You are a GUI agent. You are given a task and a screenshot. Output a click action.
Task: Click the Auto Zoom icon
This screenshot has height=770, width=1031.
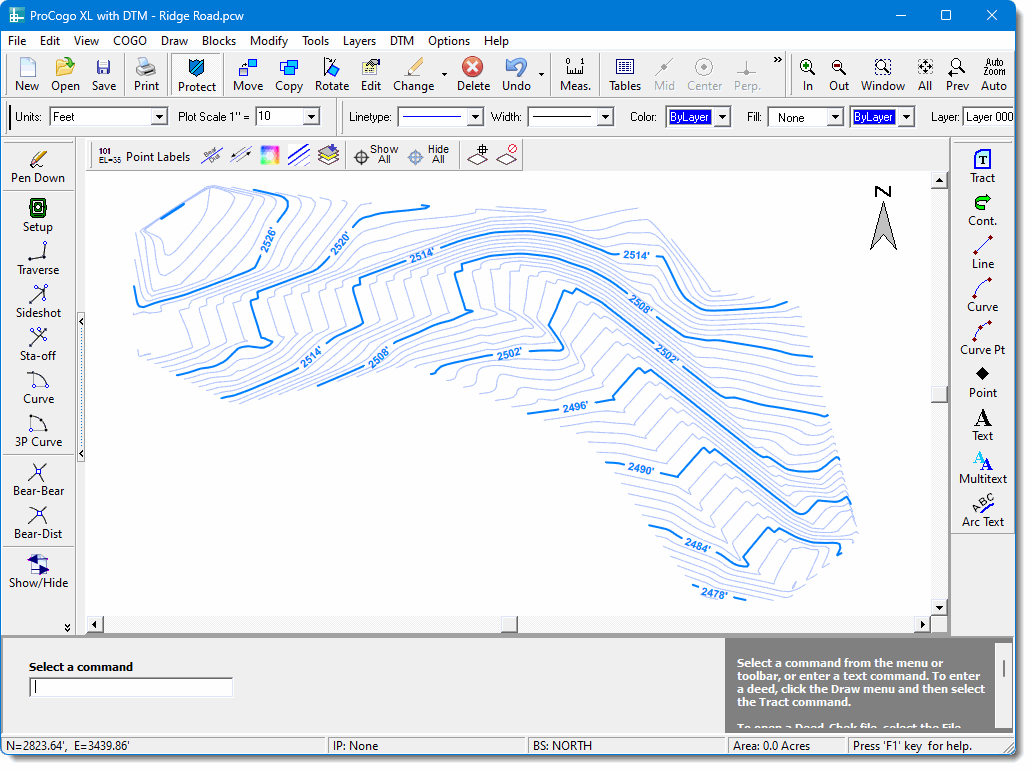pyautogui.click(x=993, y=74)
